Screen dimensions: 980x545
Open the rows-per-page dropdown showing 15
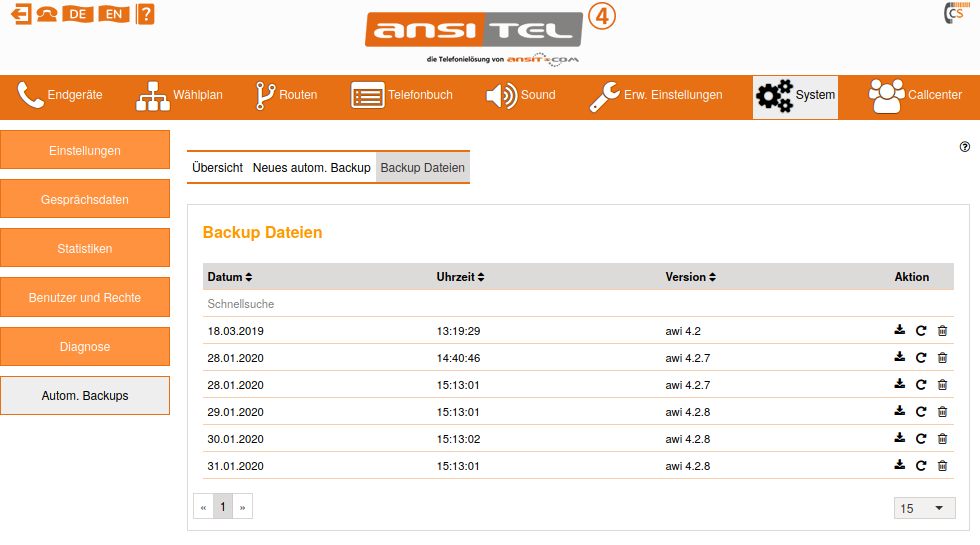point(924,509)
